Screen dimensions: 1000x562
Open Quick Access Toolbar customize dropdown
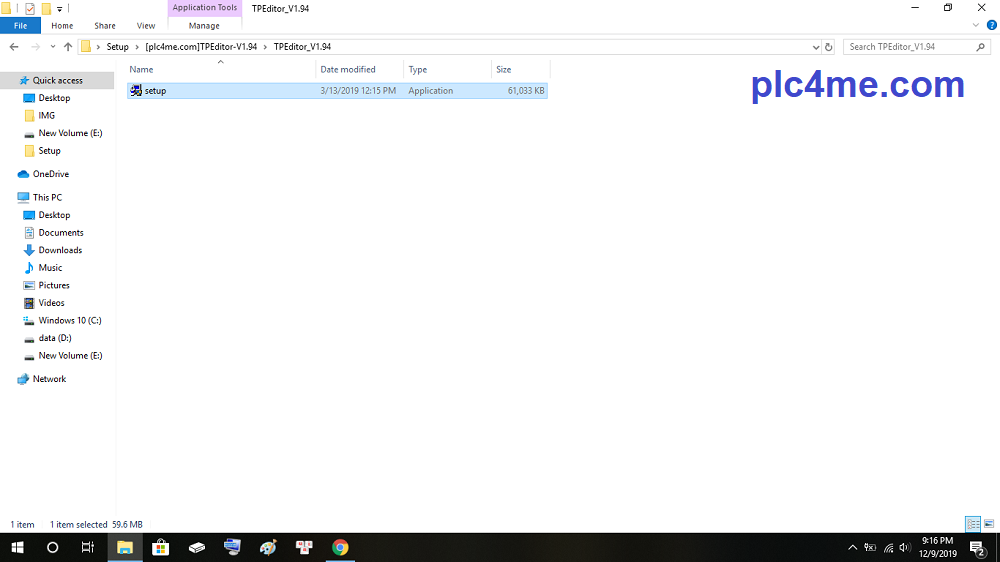point(60,8)
